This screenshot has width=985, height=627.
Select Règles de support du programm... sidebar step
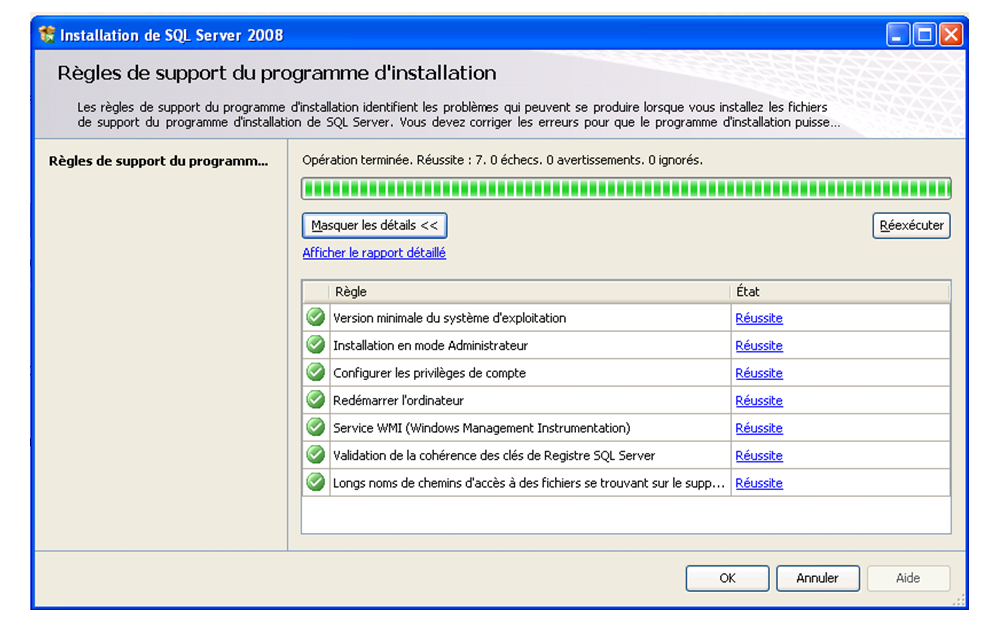158,161
